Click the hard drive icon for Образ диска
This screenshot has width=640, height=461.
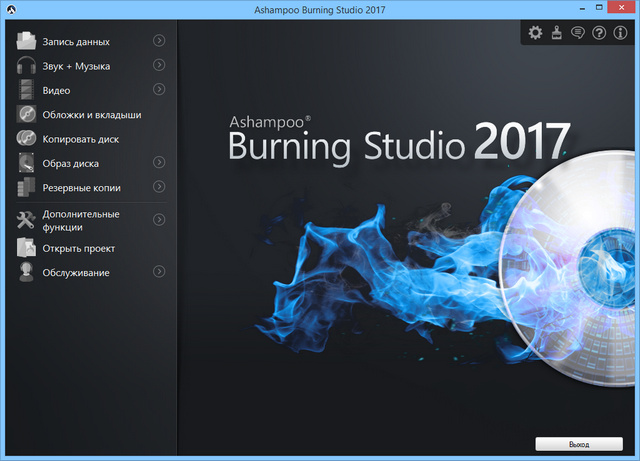point(26,163)
